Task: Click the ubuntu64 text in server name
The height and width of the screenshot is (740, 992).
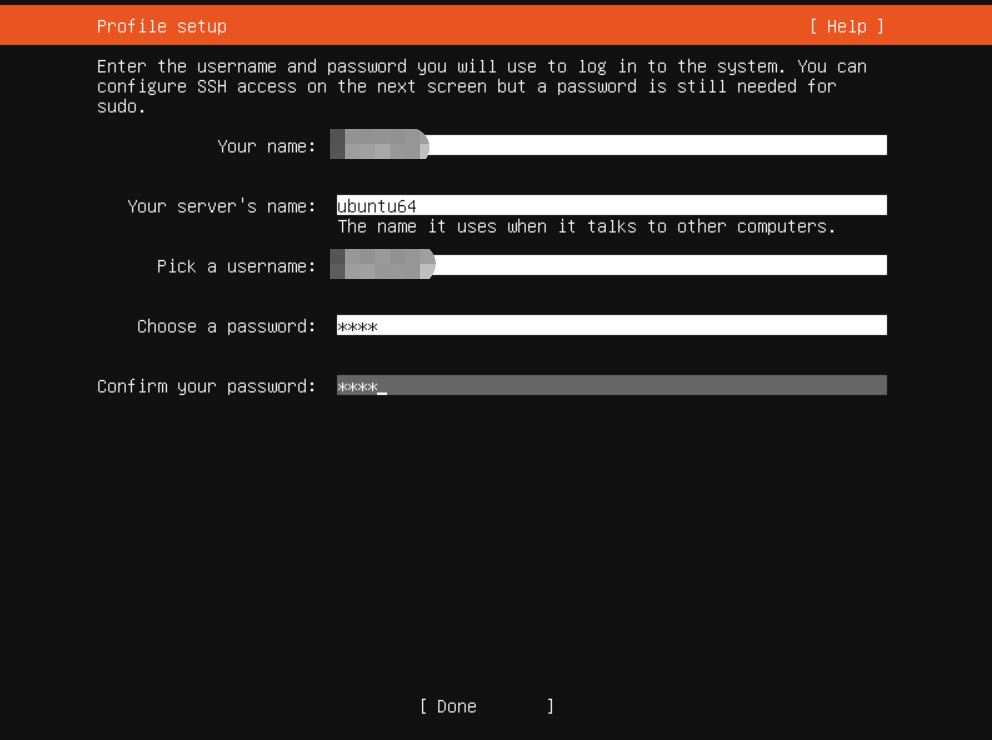Action: pyautogui.click(x=377, y=206)
